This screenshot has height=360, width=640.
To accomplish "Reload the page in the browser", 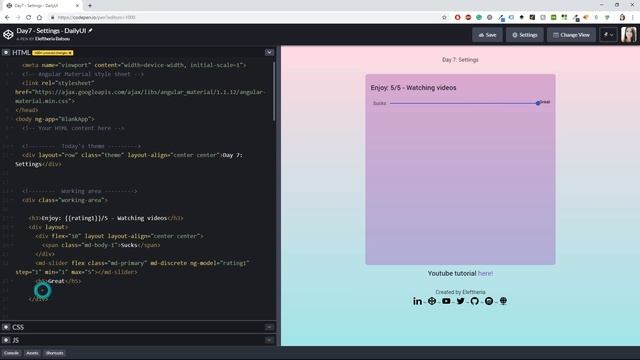I will coord(29,17).
